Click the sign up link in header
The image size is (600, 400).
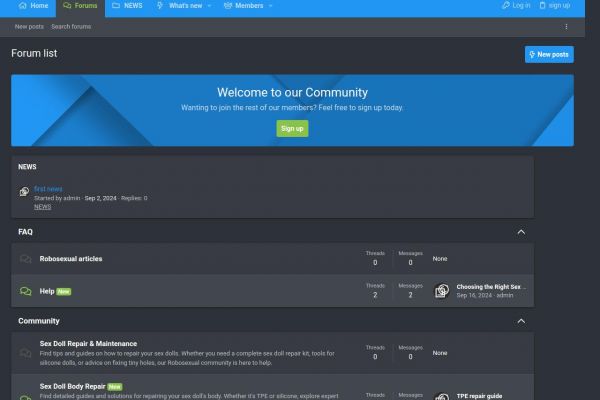pyautogui.click(x=555, y=5)
